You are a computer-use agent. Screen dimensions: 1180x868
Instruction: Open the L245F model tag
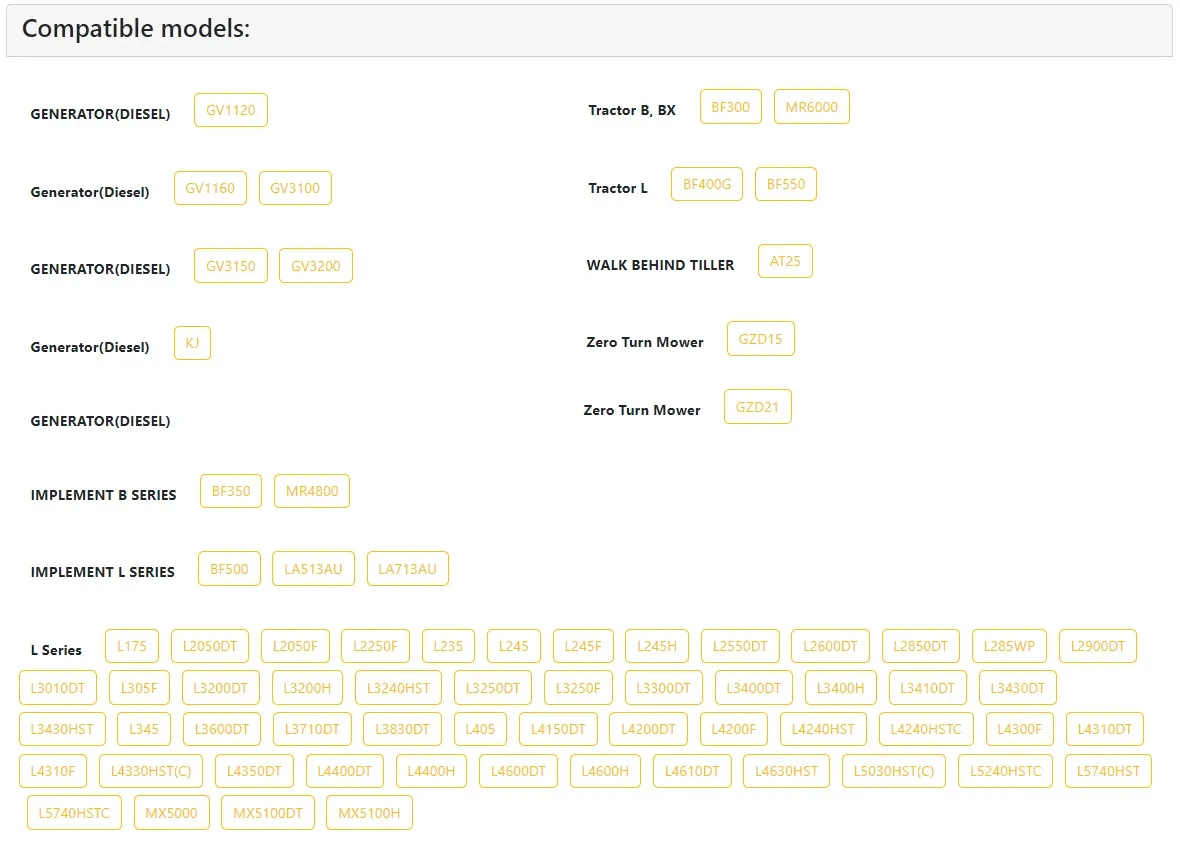point(582,646)
